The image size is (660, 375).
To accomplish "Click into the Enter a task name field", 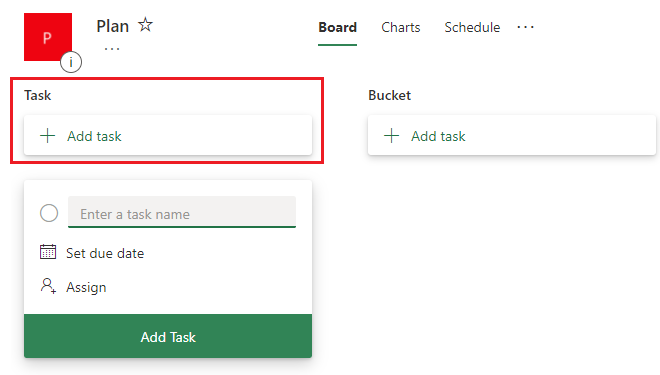I will click(x=182, y=212).
